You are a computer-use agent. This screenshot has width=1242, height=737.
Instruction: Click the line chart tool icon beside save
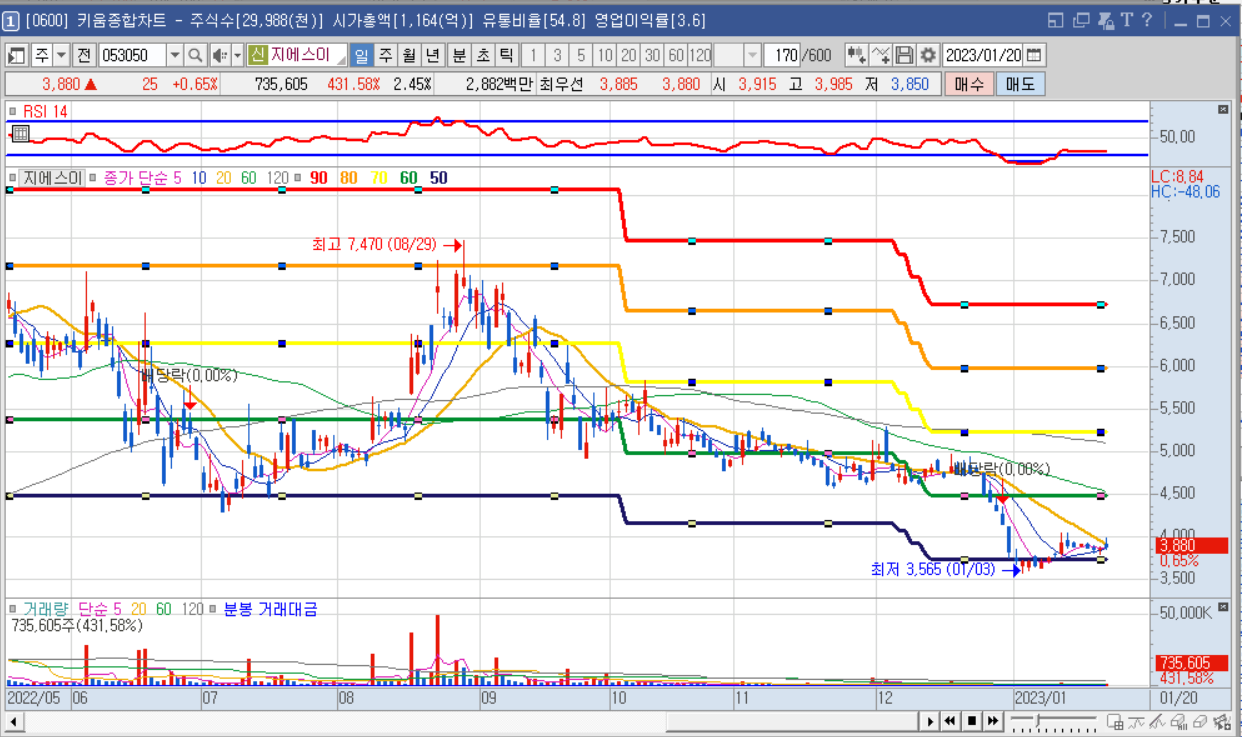[880, 55]
